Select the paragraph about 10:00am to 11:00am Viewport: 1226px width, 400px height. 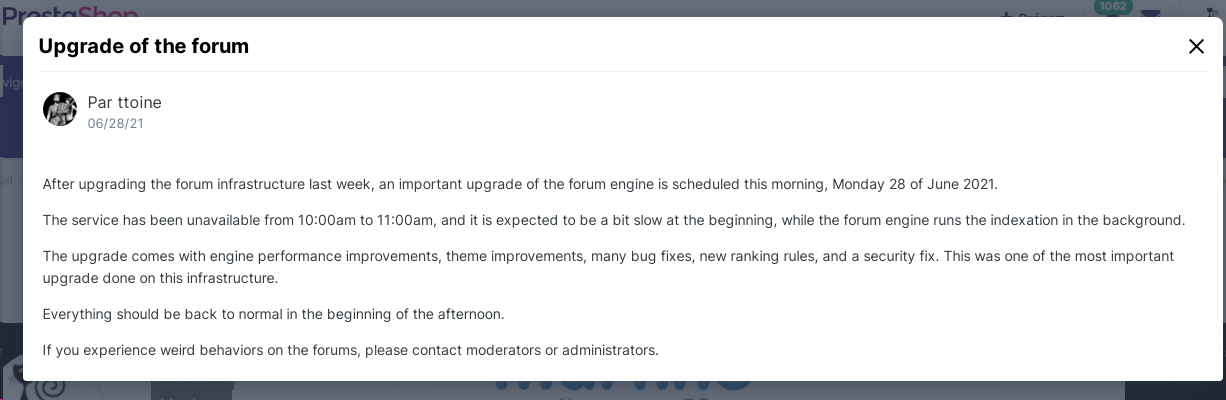(x=614, y=220)
